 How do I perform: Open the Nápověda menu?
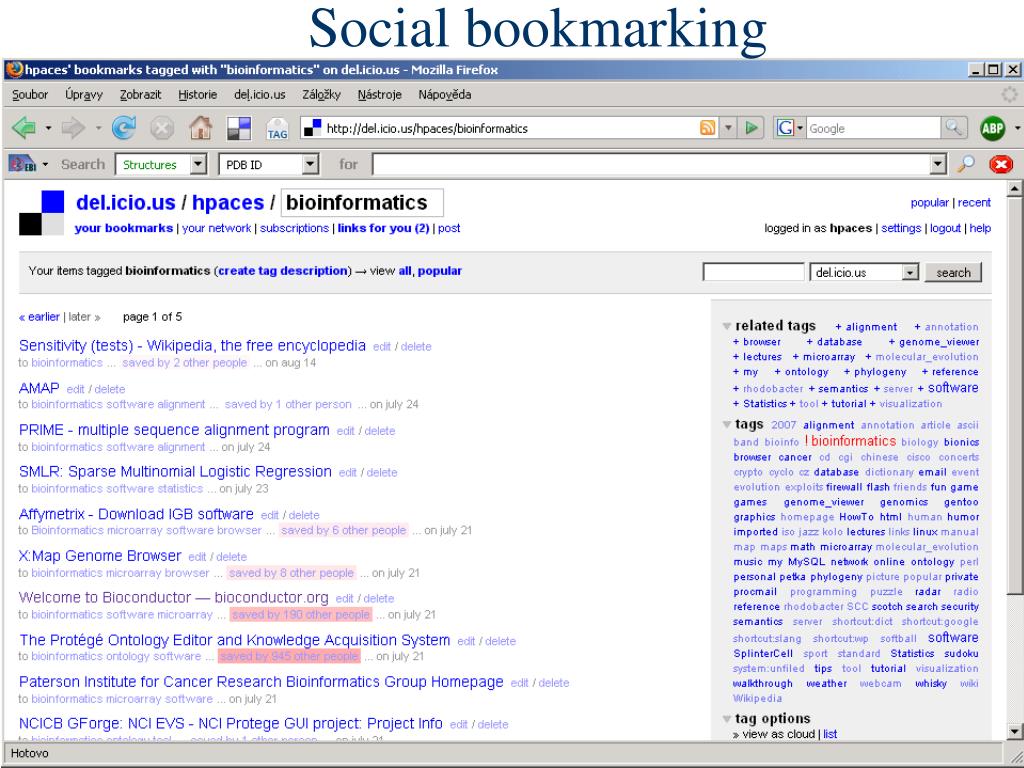(445, 95)
